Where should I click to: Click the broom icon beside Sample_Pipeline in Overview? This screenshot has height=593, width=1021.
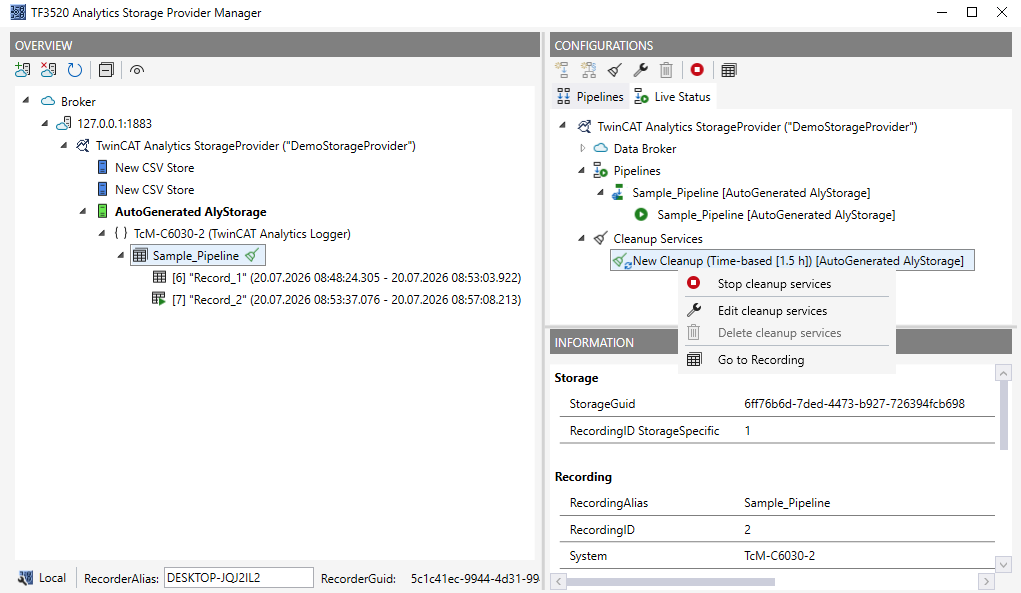(253, 255)
